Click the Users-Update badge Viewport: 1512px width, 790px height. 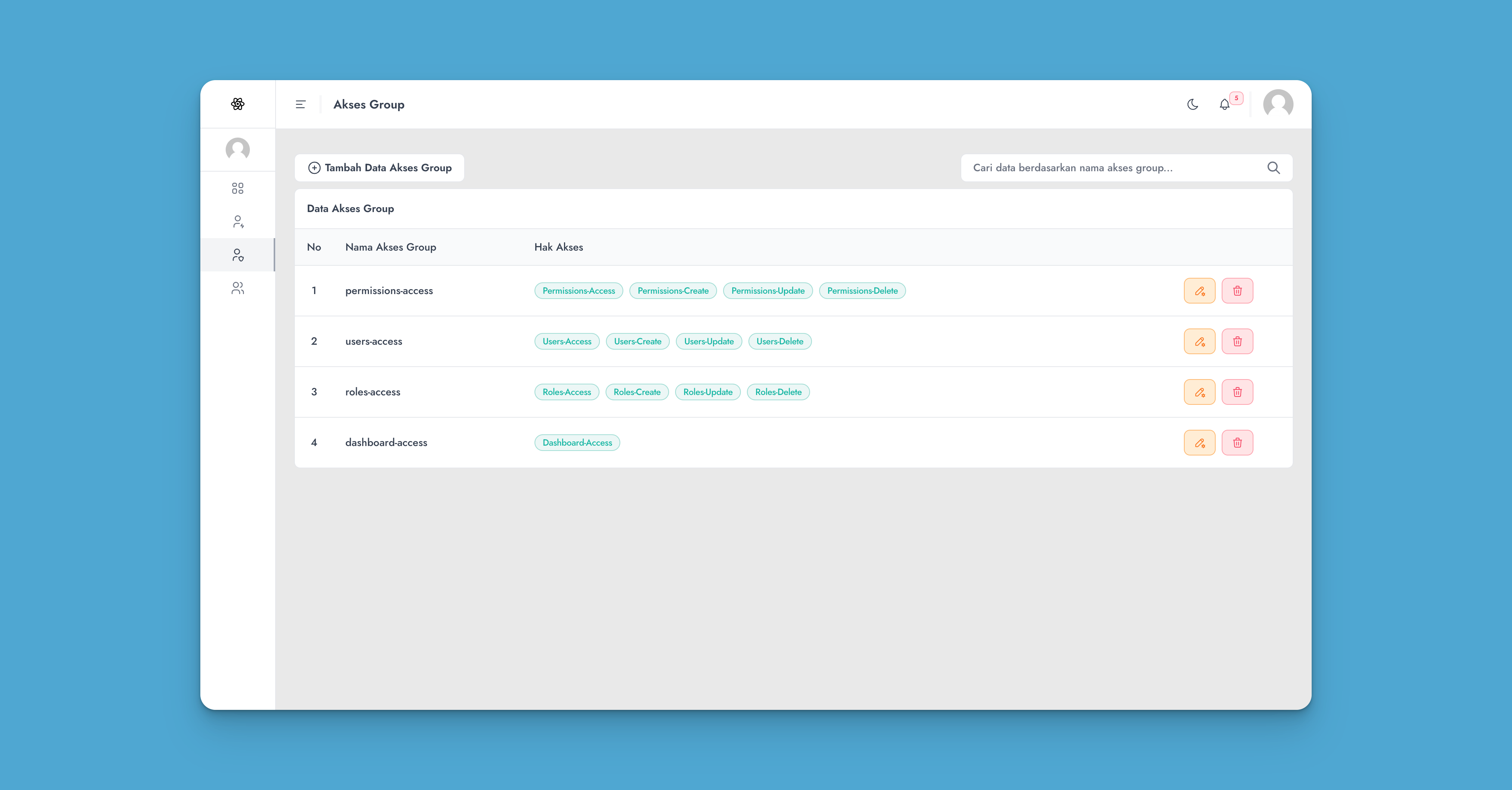(x=708, y=341)
